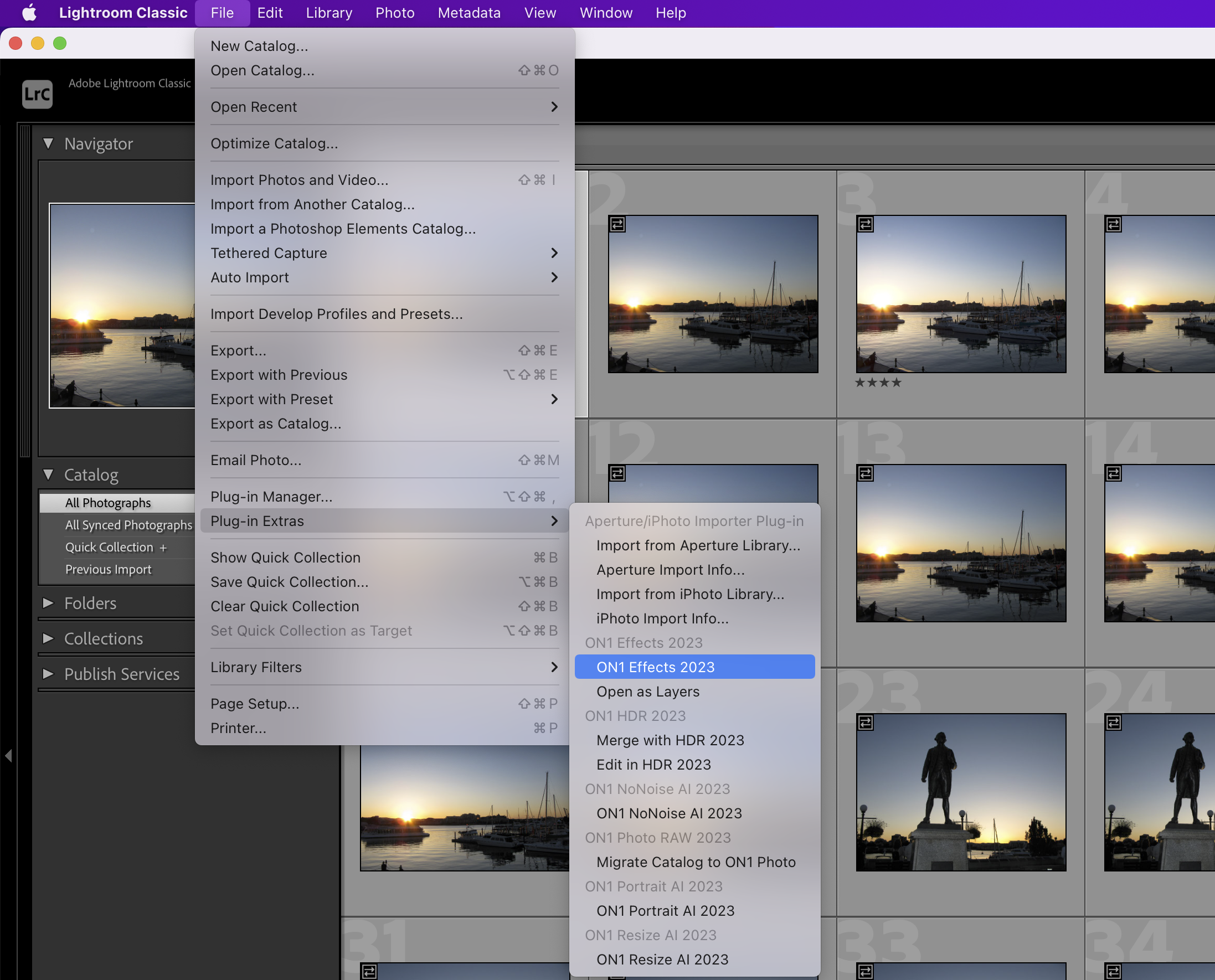1215x980 pixels.
Task: Open Plug-in Extras submenu
Action: point(384,521)
